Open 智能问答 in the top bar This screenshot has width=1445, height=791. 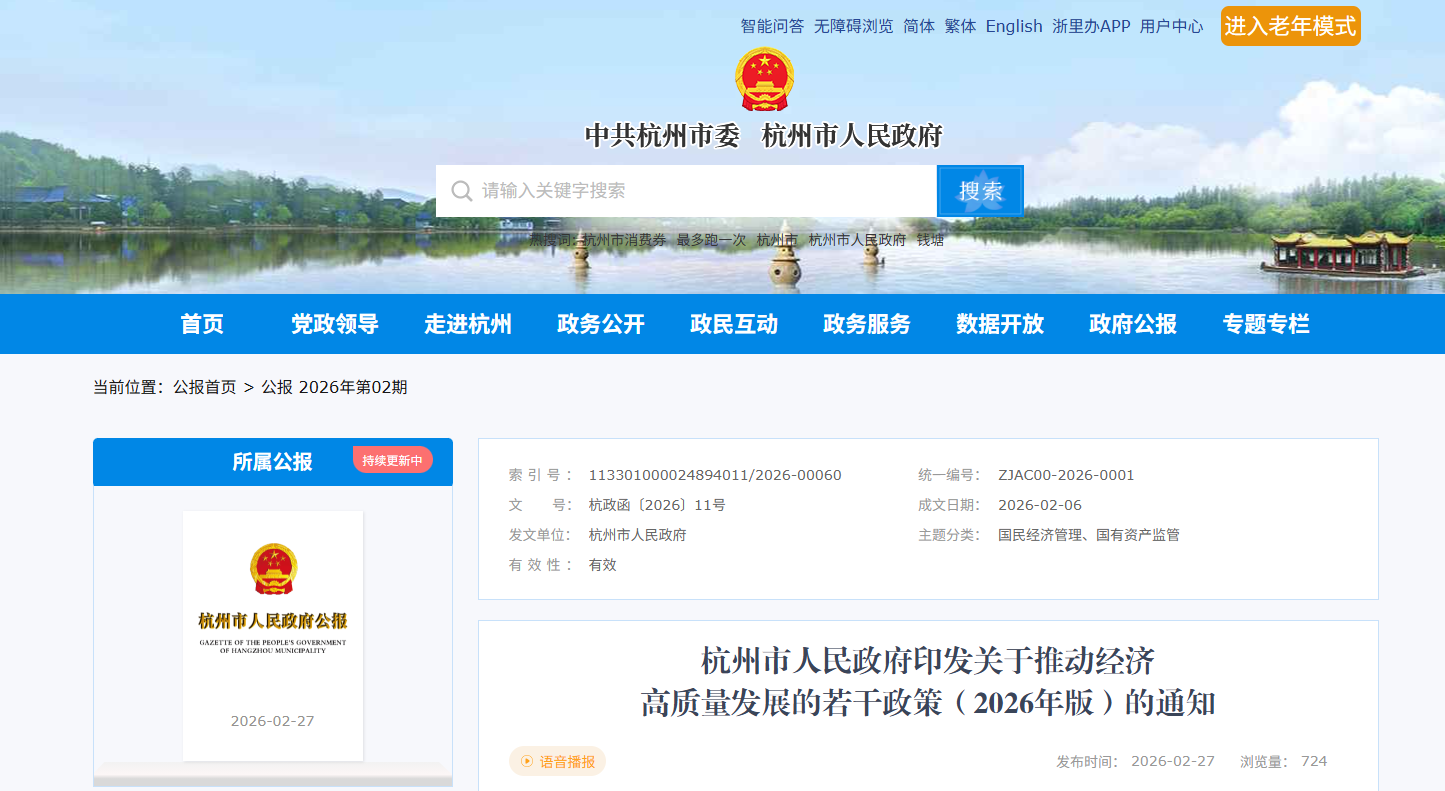(x=772, y=26)
